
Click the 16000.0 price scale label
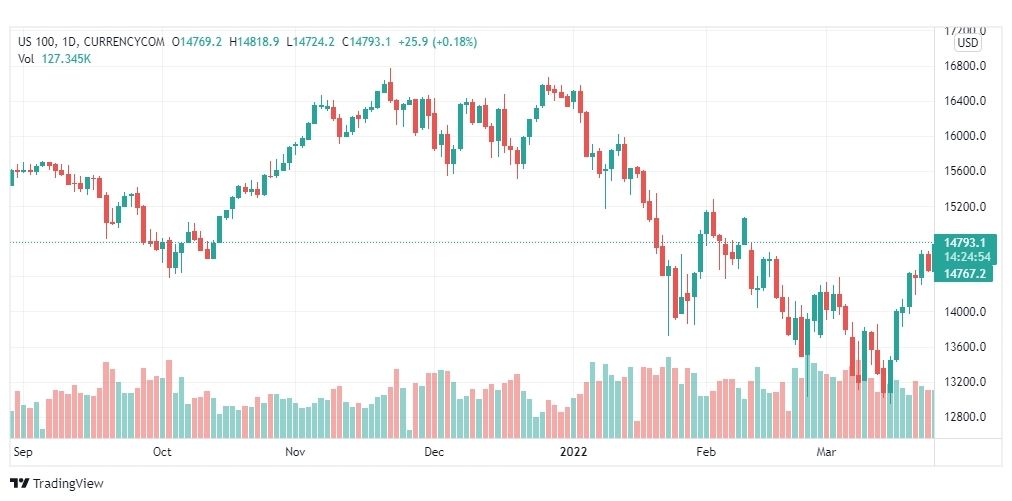click(x=965, y=136)
